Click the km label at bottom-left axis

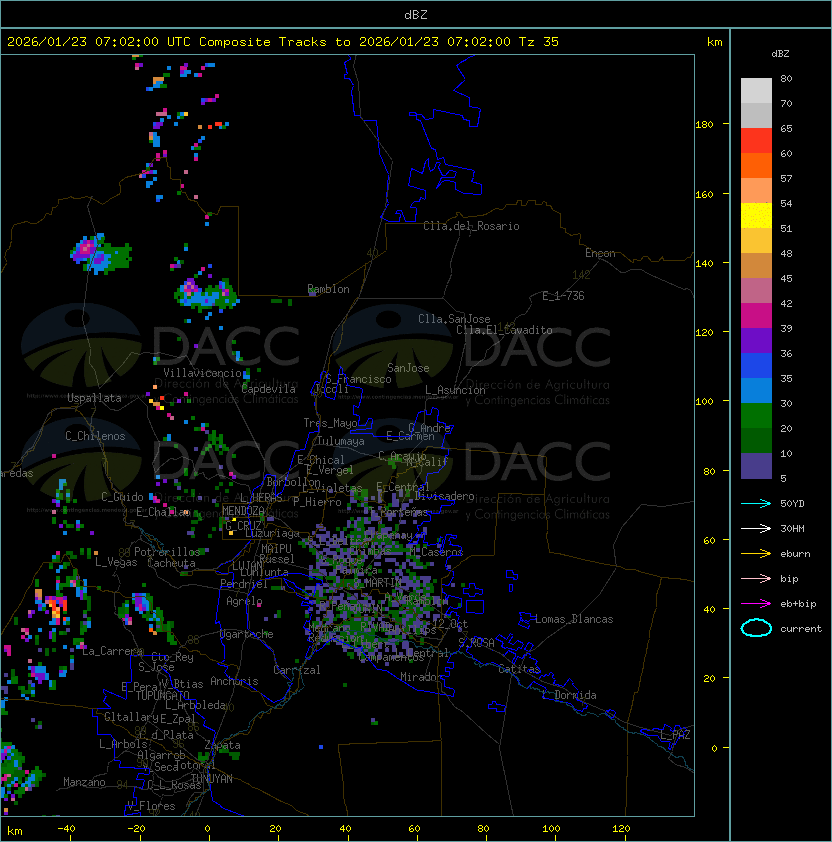[15, 831]
